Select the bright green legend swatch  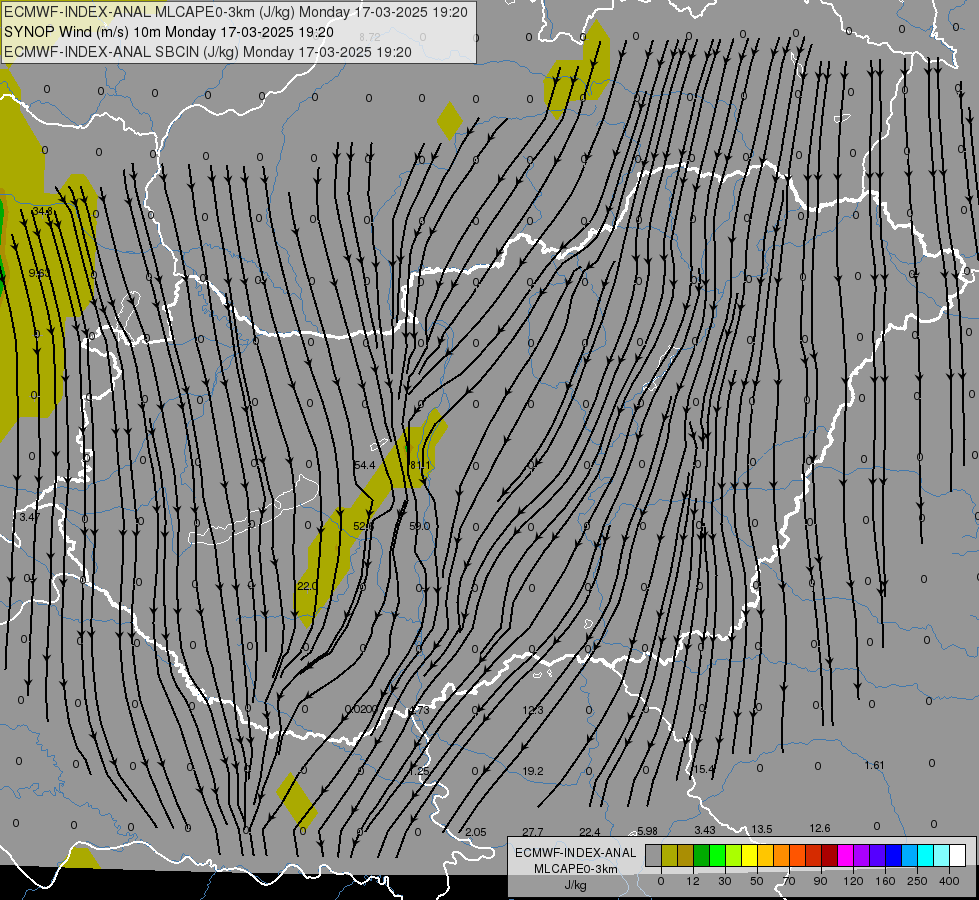pos(717,855)
